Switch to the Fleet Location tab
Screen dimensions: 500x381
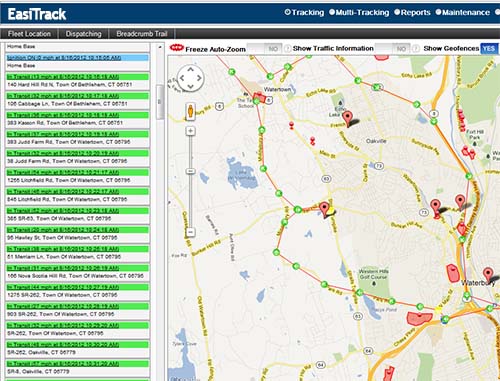[x=29, y=34]
